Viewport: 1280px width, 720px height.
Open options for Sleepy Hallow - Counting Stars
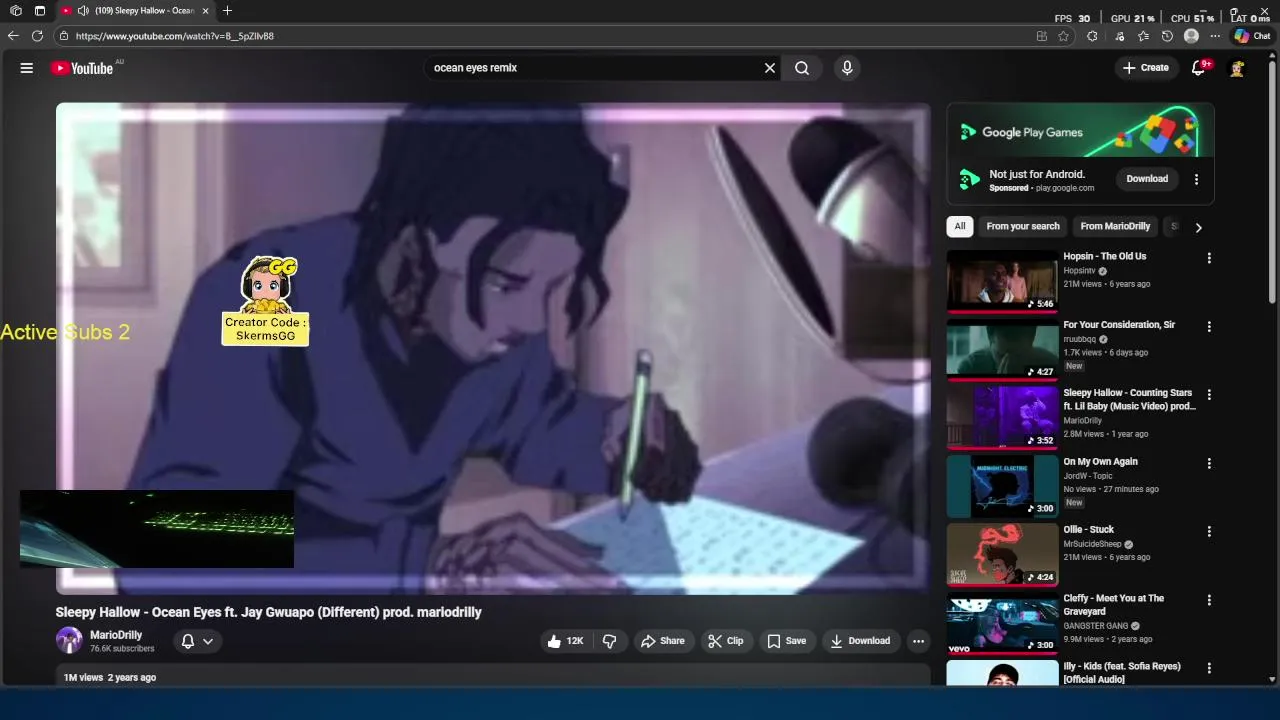tap(1209, 395)
